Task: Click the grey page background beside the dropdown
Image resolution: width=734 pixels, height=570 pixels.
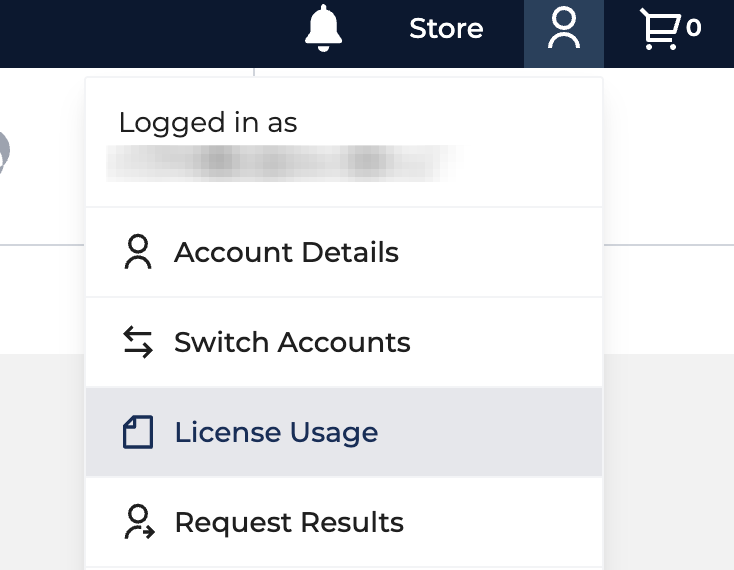Action: [42, 461]
